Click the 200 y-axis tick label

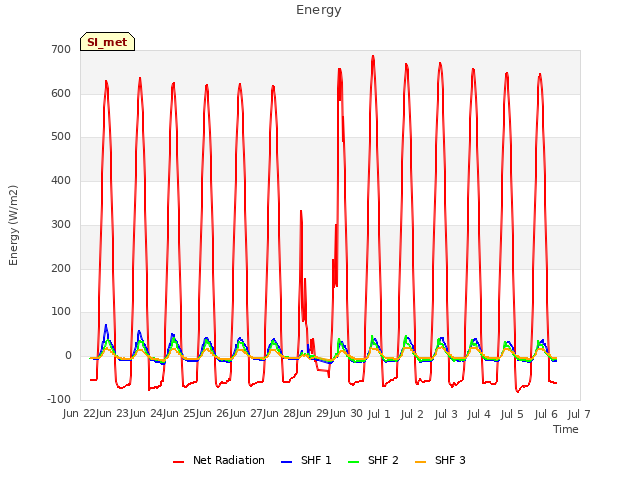(x=61, y=269)
